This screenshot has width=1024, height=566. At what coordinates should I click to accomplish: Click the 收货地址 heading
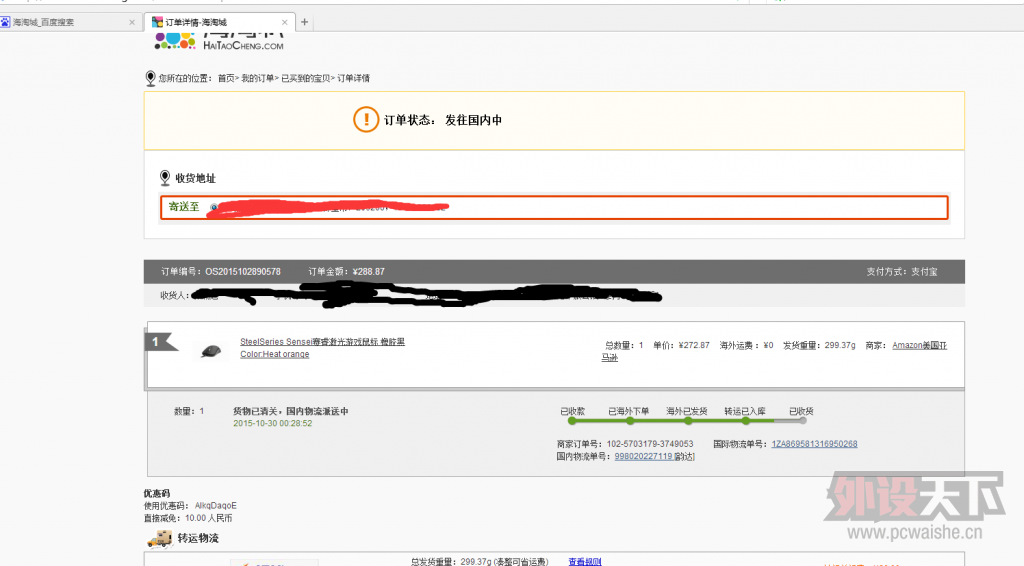point(195,178)
